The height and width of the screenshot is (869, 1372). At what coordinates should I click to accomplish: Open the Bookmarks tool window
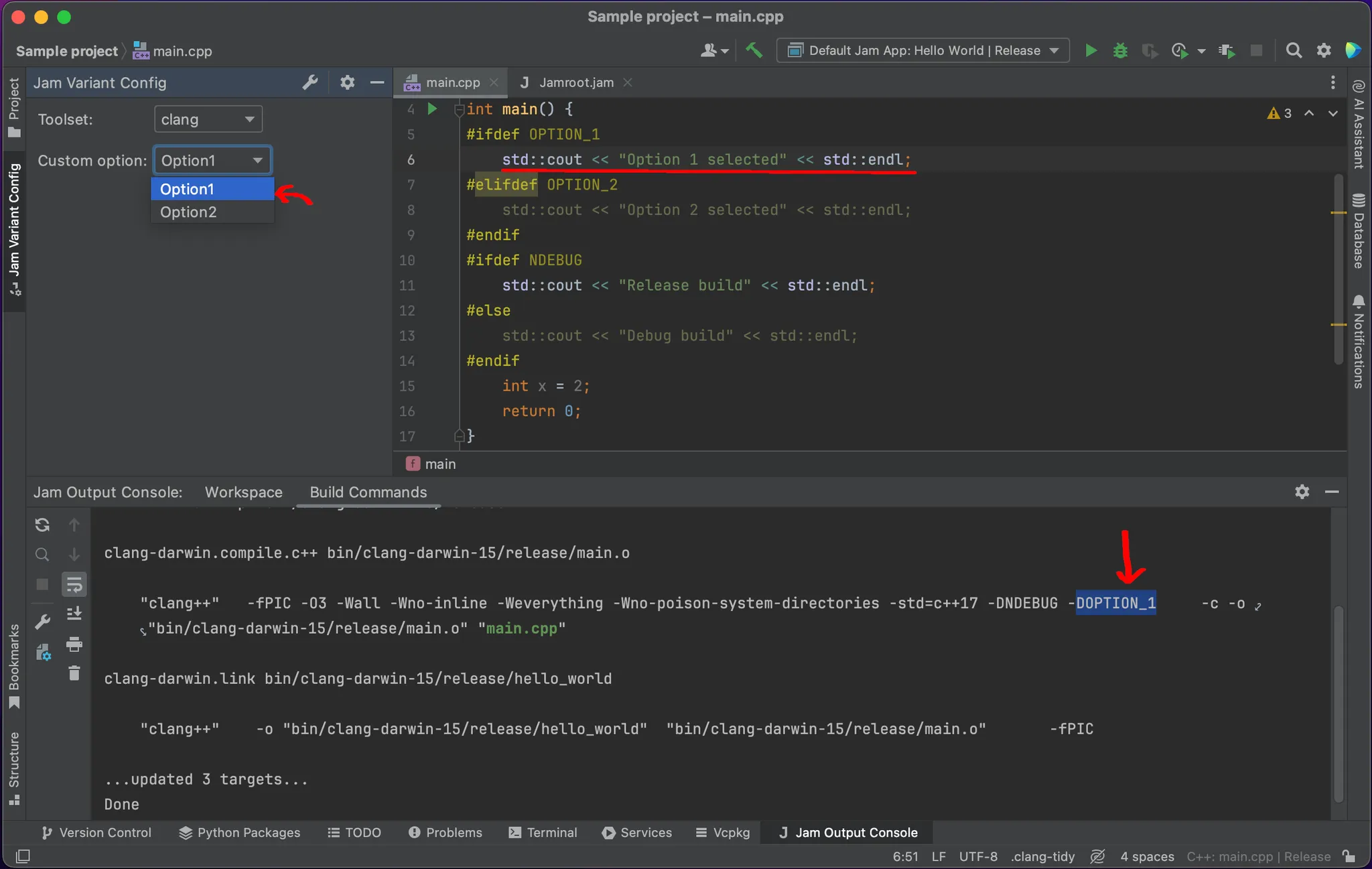click(14, 667)
